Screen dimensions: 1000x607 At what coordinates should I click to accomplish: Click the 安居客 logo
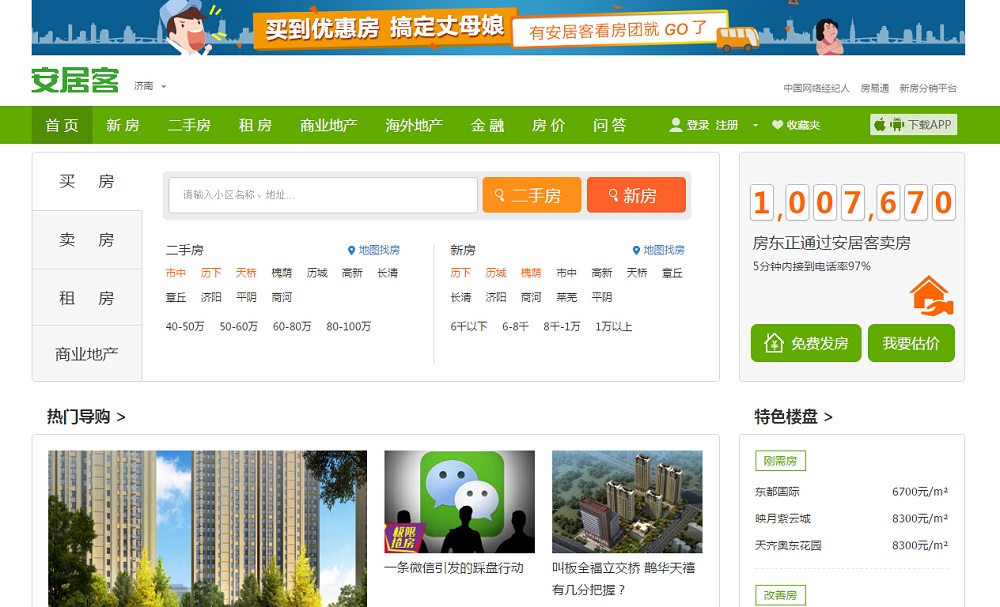click(x=75, y=80)
